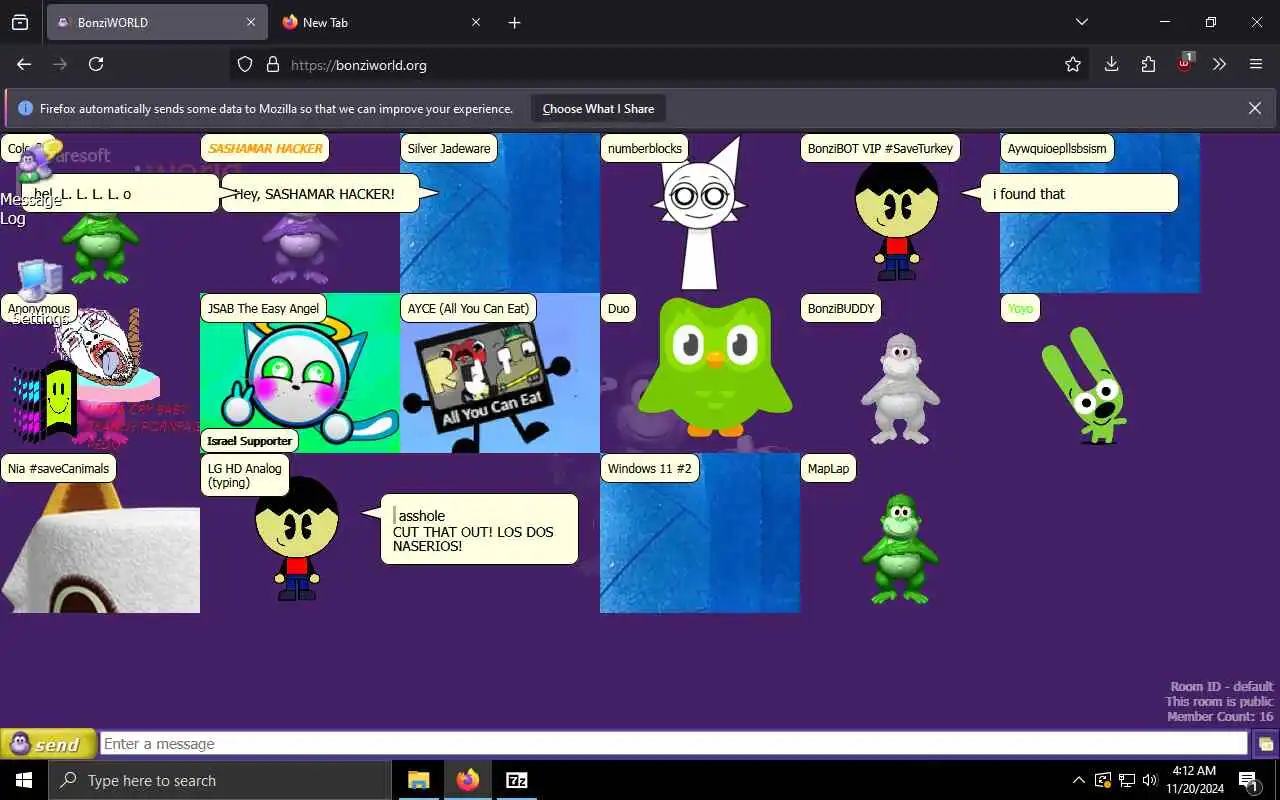Click the bonziworld.org address bar
The height and width of the screenshot is (800, 1280).
[x=660, y=64]
